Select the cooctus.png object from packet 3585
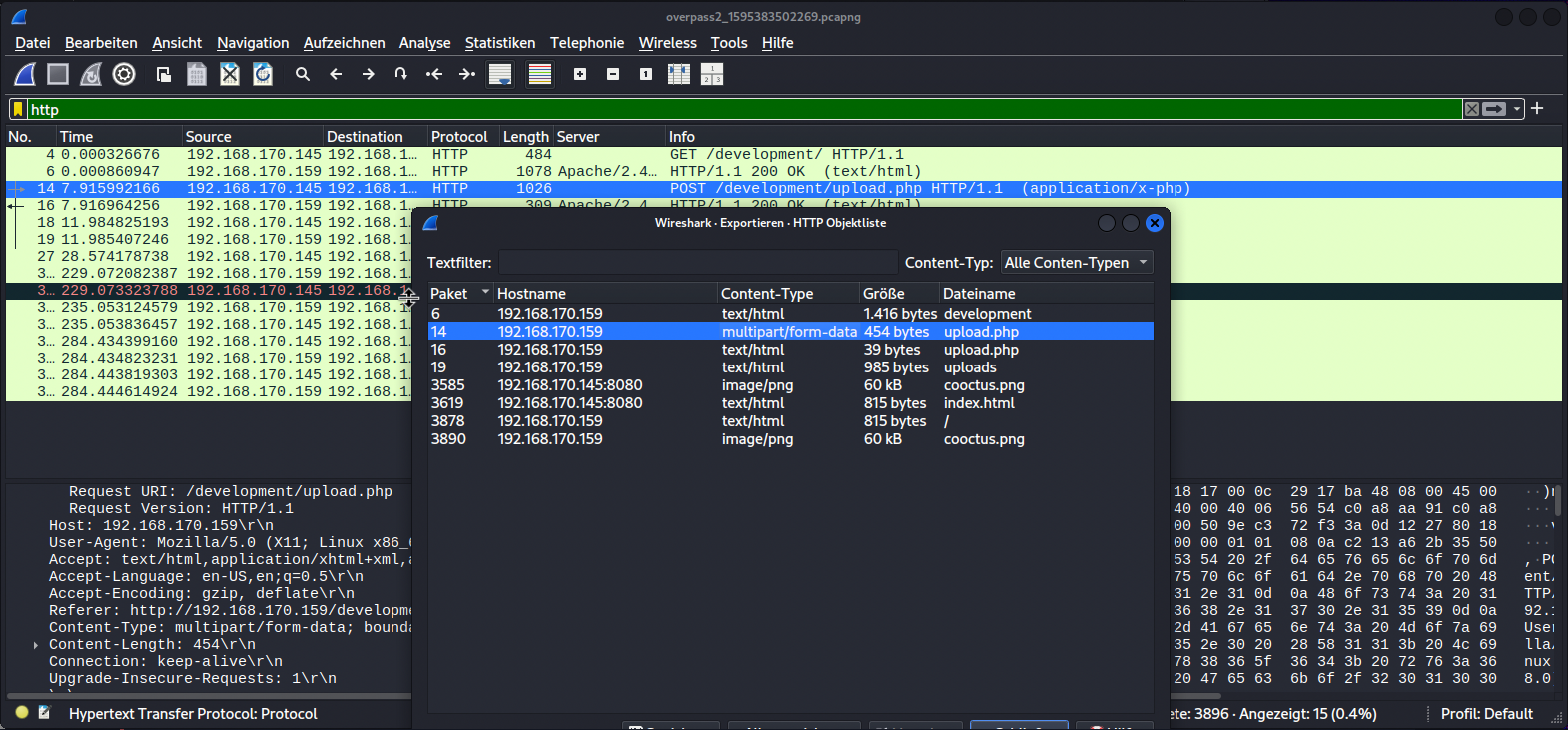 790,385
